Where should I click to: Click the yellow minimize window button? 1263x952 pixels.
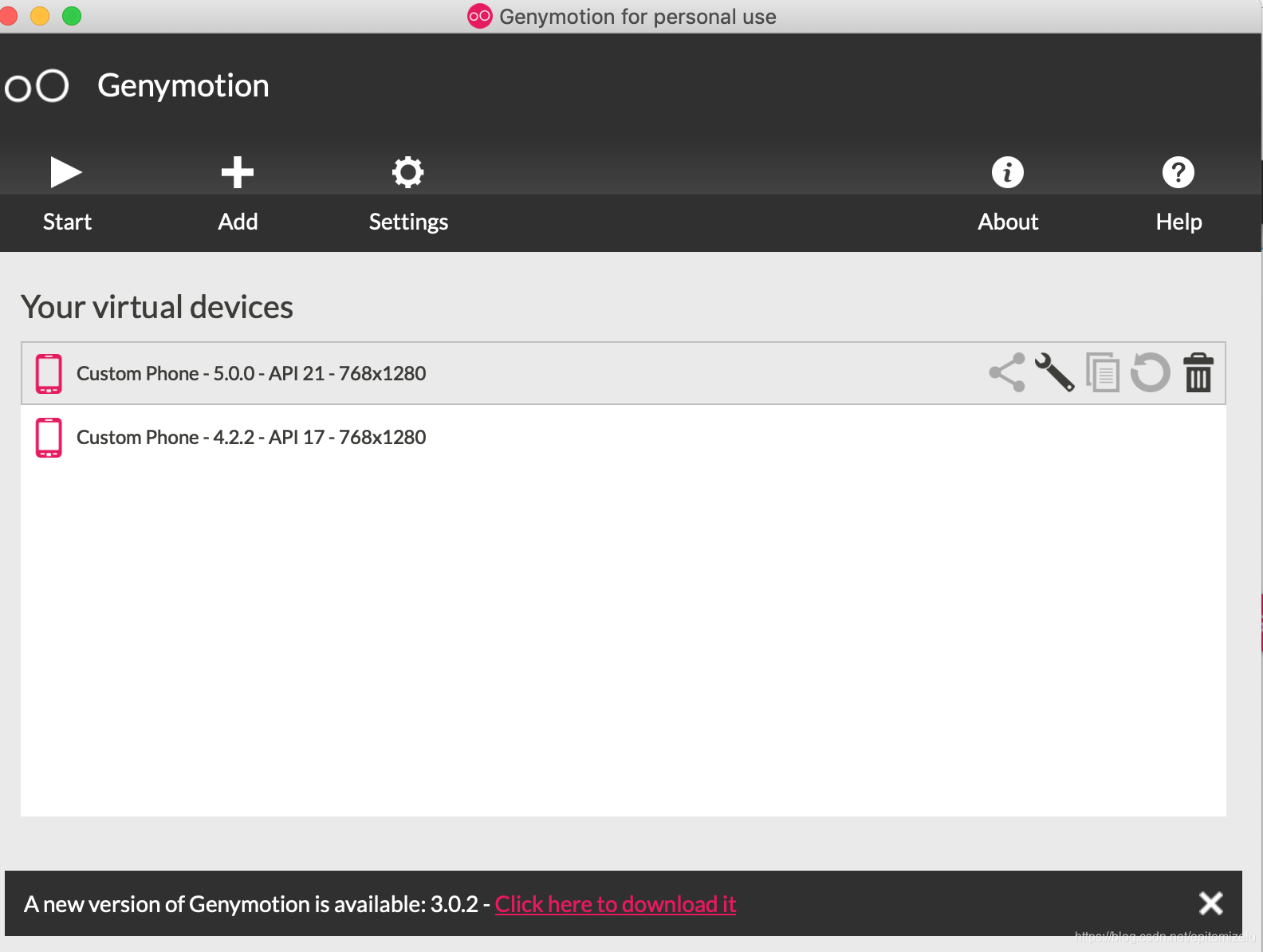(x=40, y=16)
